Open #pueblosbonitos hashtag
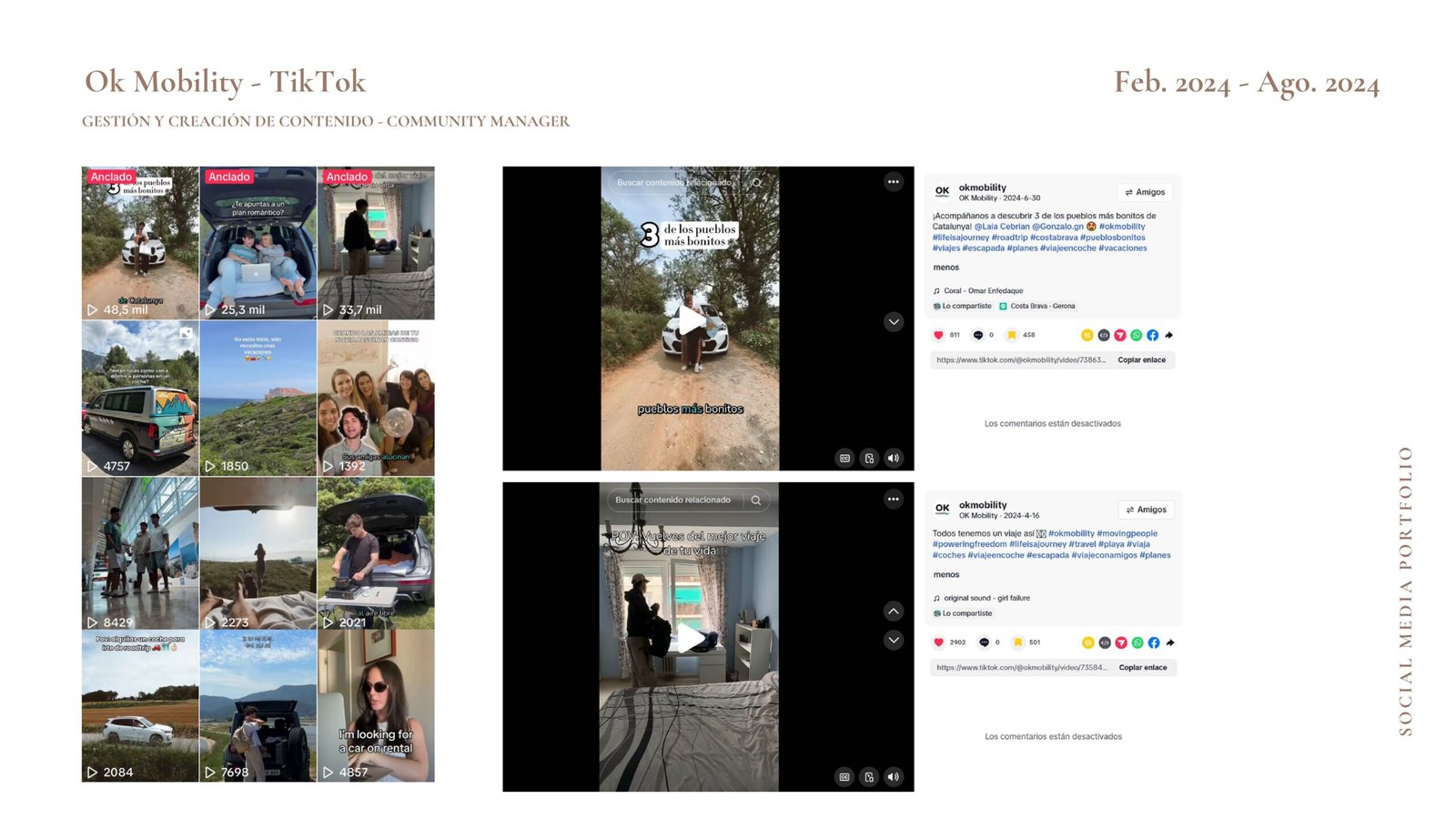 [x=1112, y=238]
